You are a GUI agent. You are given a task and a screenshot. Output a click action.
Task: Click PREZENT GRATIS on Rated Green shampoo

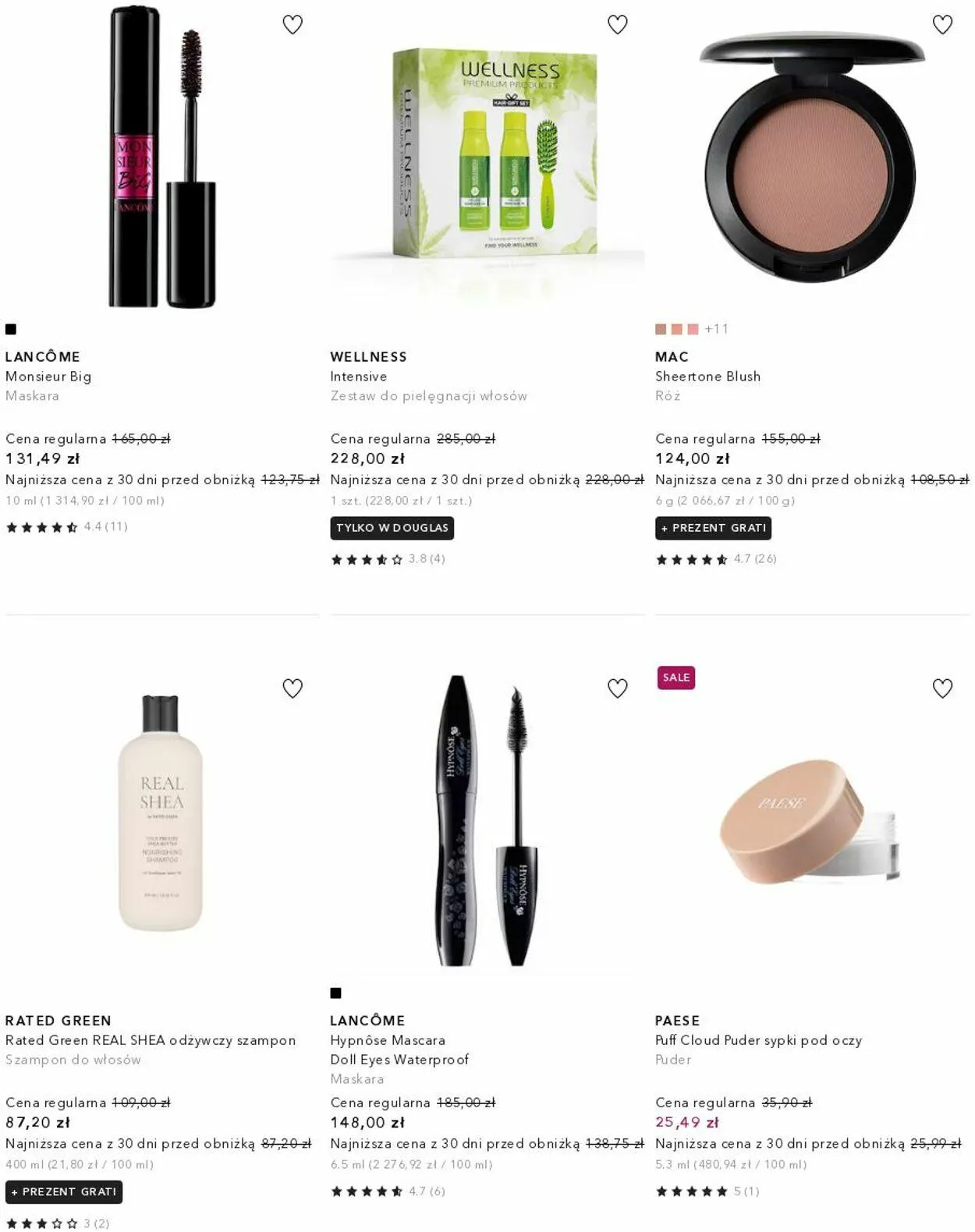tap(64, 1191)
